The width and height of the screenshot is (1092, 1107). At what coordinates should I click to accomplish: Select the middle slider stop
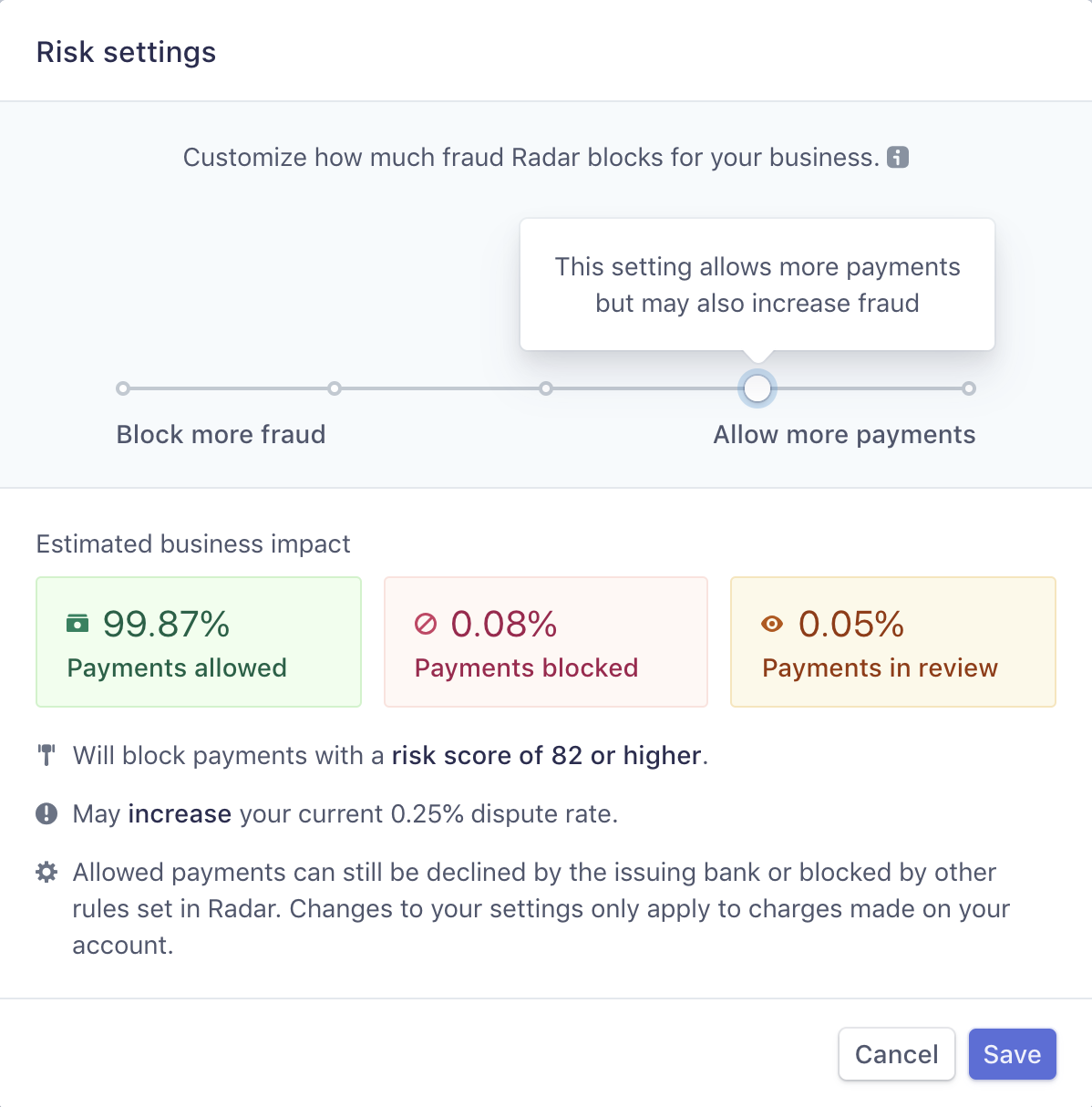pyautogui.click(x=546, y=388)
